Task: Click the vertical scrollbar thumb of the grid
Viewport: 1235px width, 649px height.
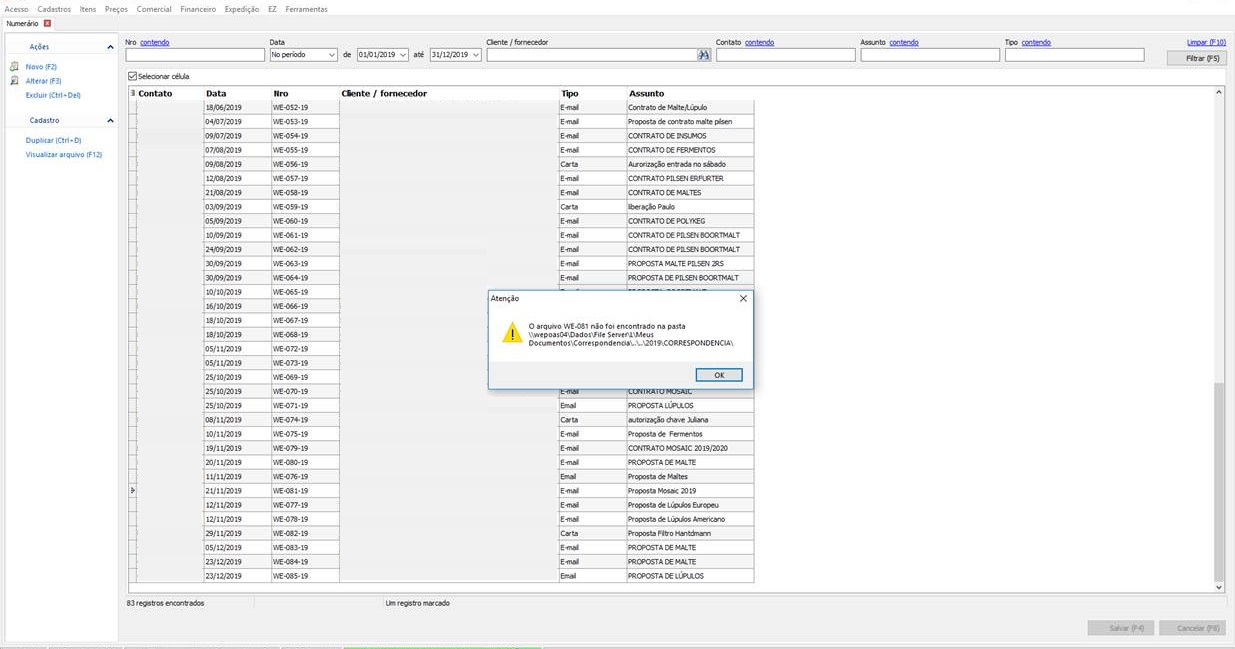Action: tap(1218, 481)
